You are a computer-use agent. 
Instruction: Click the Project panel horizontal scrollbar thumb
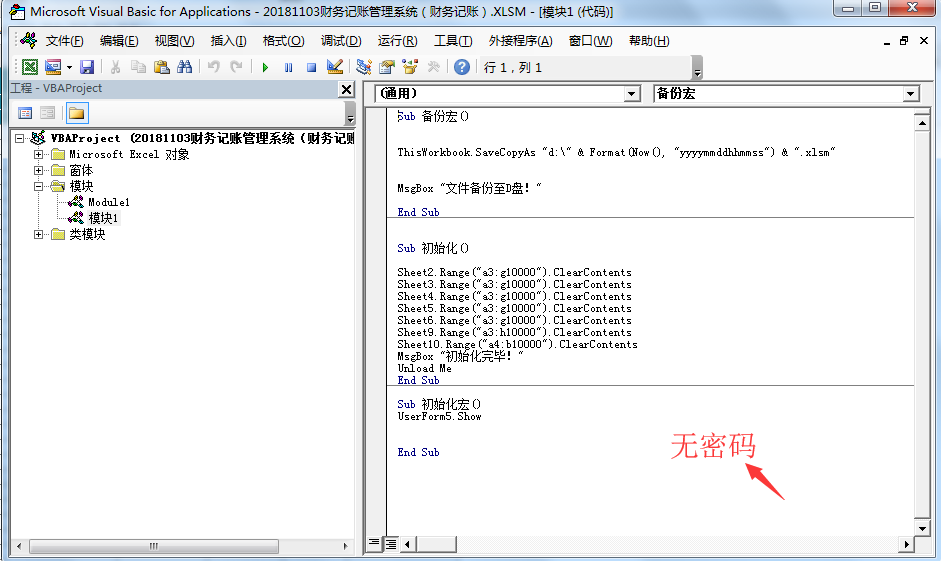coord(154,546)
